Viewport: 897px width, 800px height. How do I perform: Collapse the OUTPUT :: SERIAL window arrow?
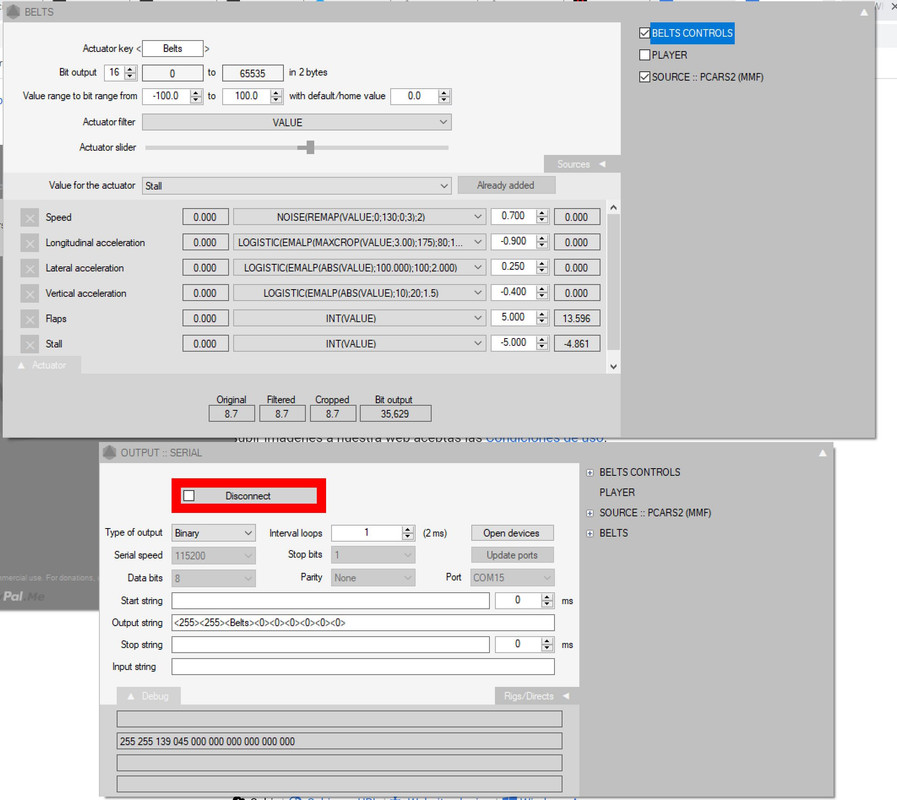pos(822,453)
